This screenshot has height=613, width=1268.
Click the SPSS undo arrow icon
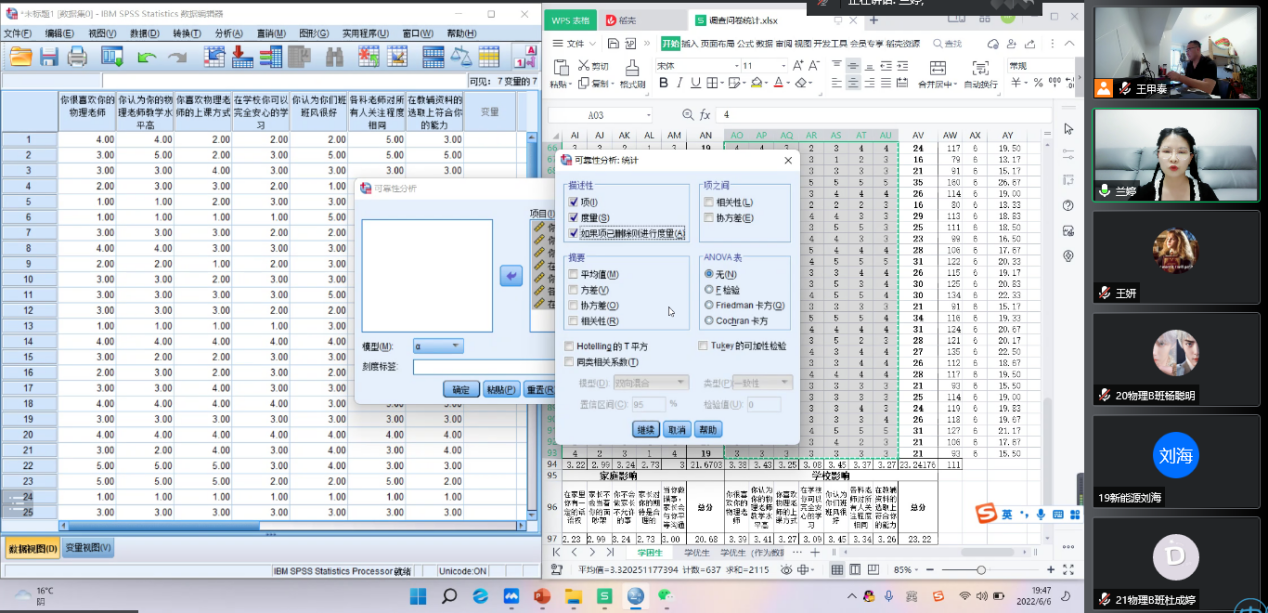(x=147, y=57)
